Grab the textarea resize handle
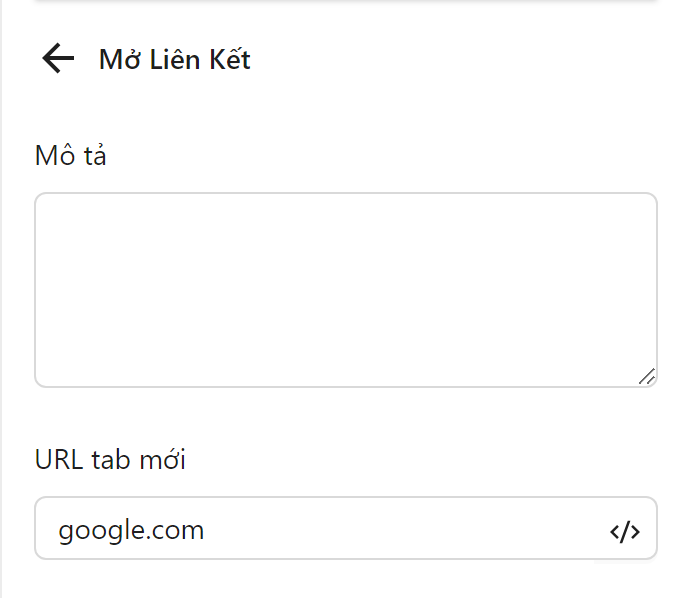Image resolution: width=674 pixels, height=598 pixels. 647,376
